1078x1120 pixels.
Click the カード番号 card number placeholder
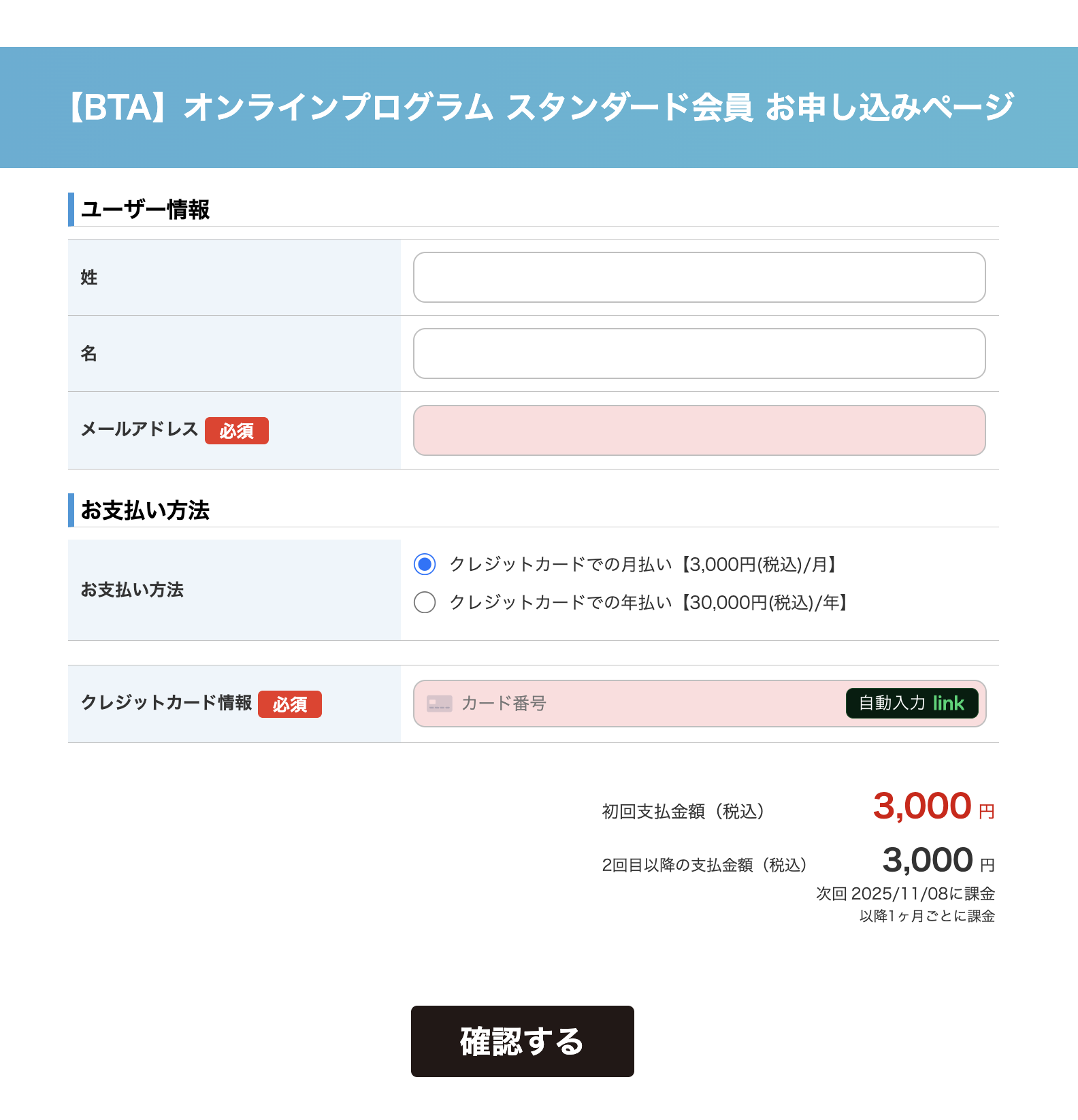[x=504, y=704]
